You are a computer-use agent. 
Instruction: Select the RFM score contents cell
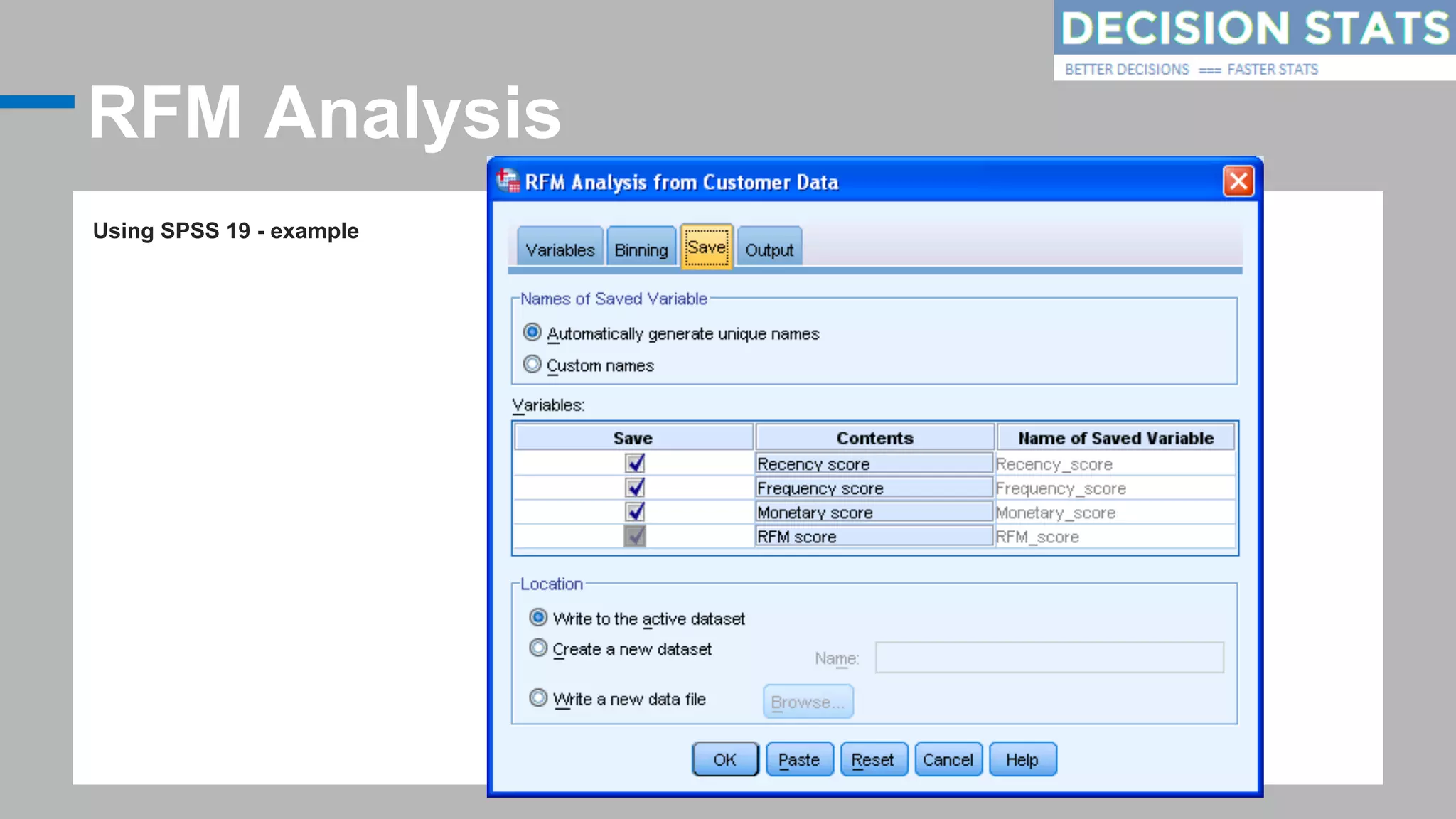pyautogui.click(x=874, y=536)
